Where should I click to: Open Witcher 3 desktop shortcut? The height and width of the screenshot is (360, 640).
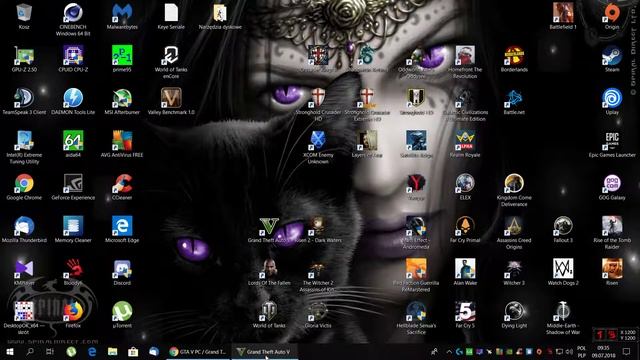[x=514, y=272]
